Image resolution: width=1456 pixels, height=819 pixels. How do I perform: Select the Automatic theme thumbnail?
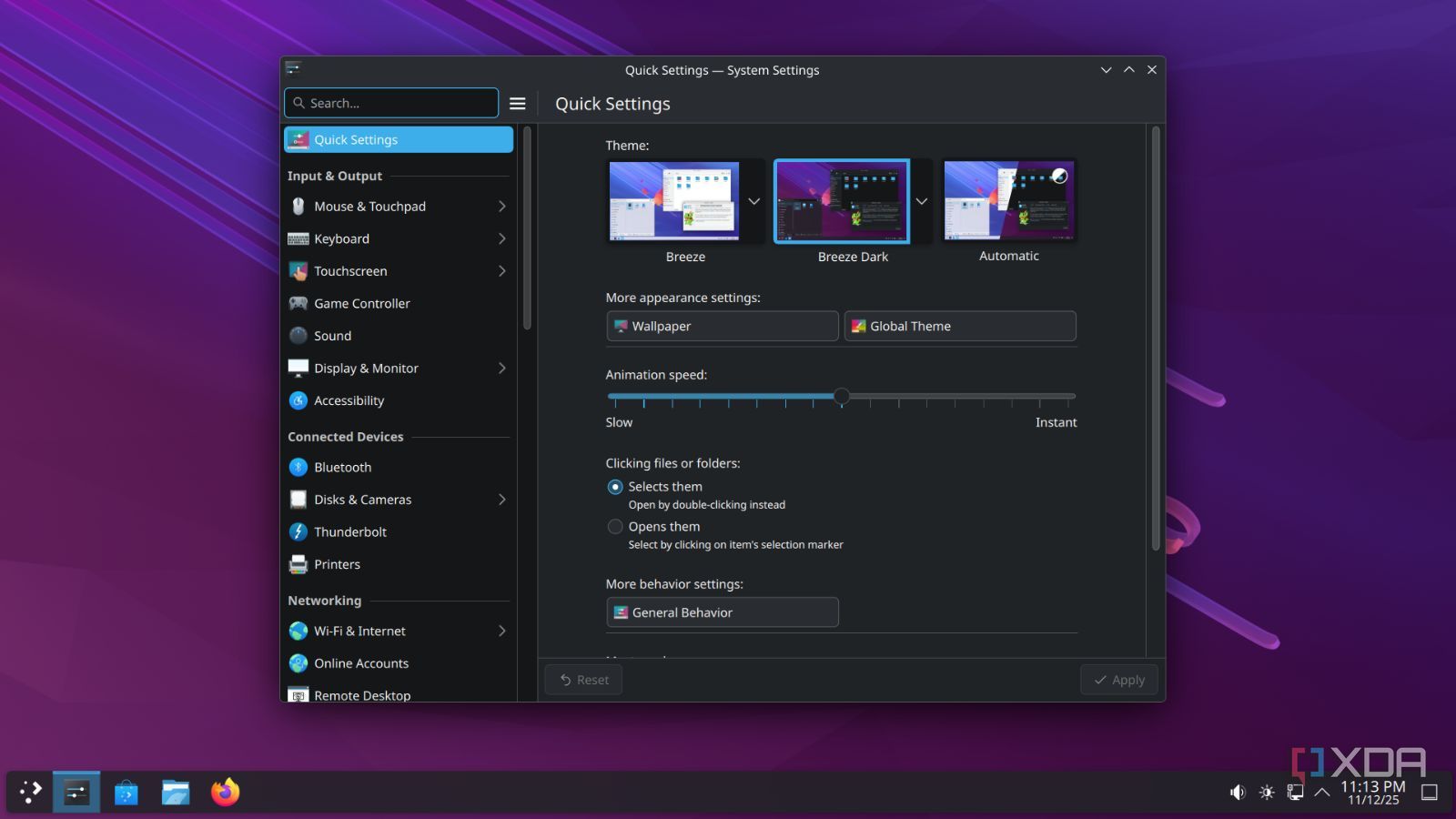pos(1009,201)
